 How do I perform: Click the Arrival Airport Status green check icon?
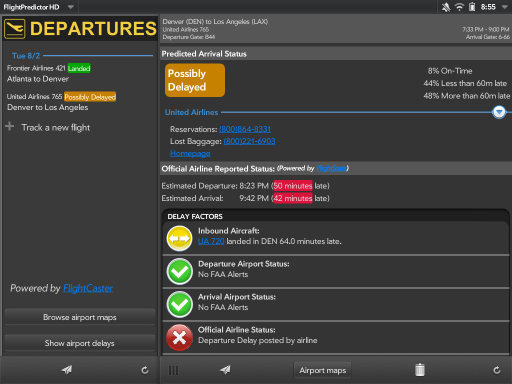point(179,304)
